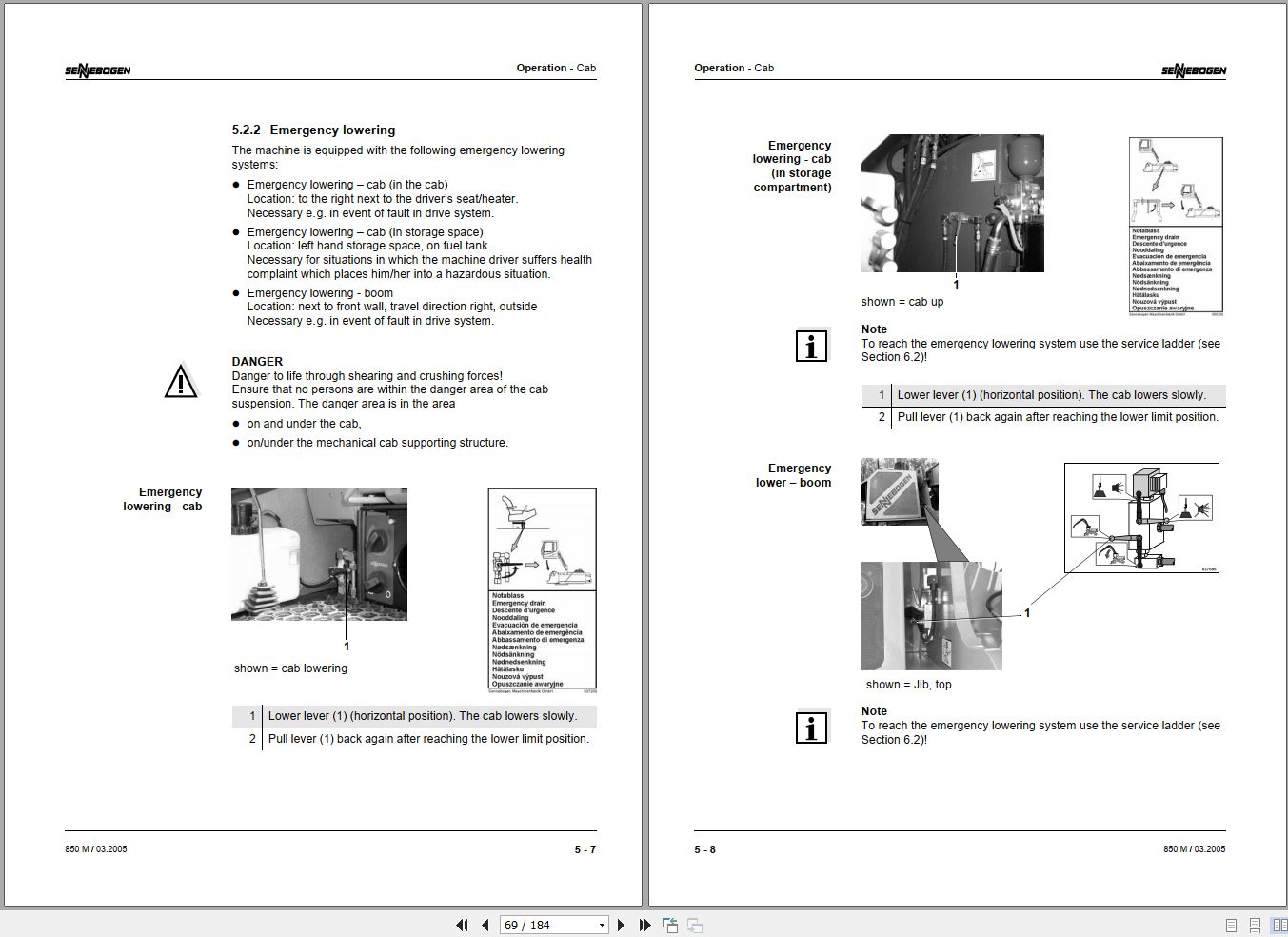This screenshot has width=1288, height=937.
Task: Click step 2 'Pull lever' row on page 5-7
Action: pyautogui.click(x=414, y=739)
